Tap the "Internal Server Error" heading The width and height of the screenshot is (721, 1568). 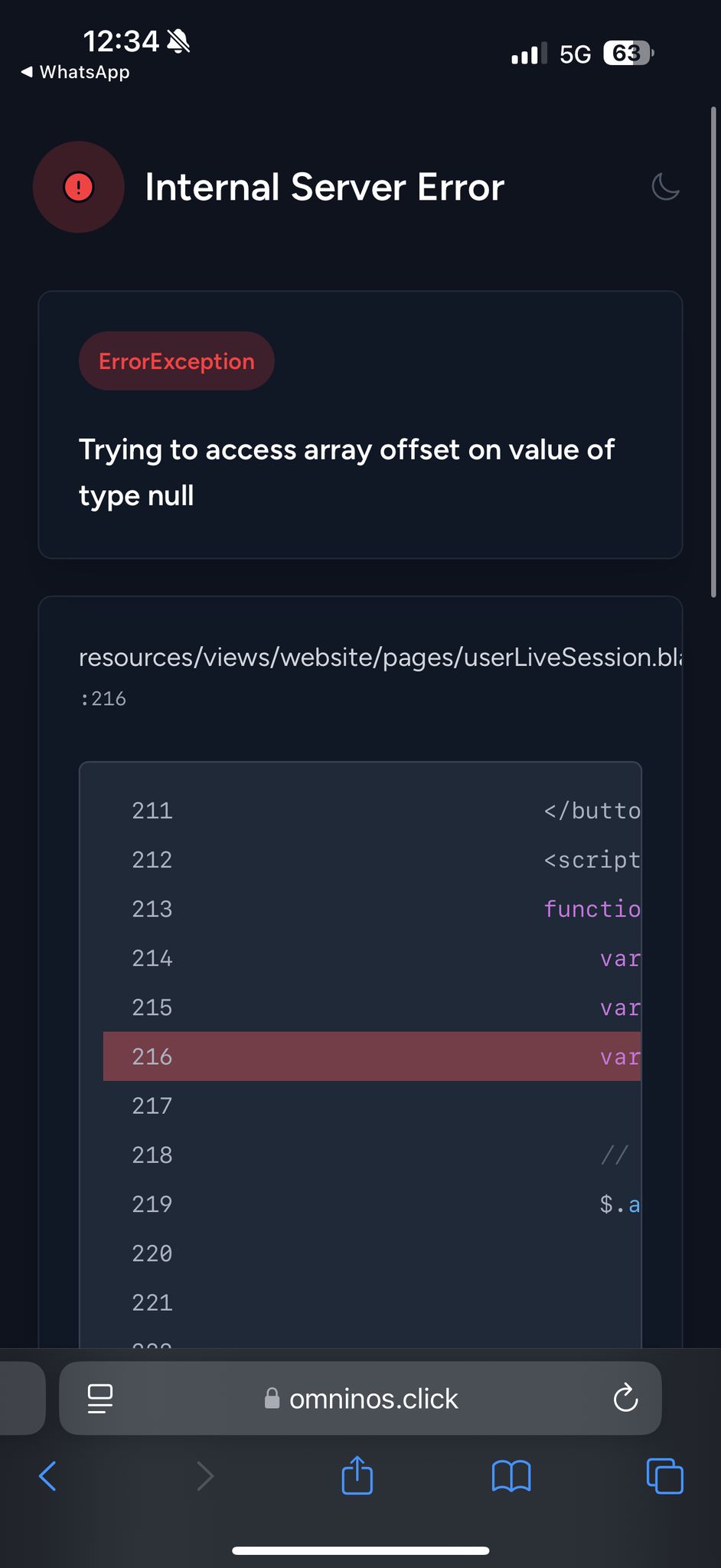(325, 188)
